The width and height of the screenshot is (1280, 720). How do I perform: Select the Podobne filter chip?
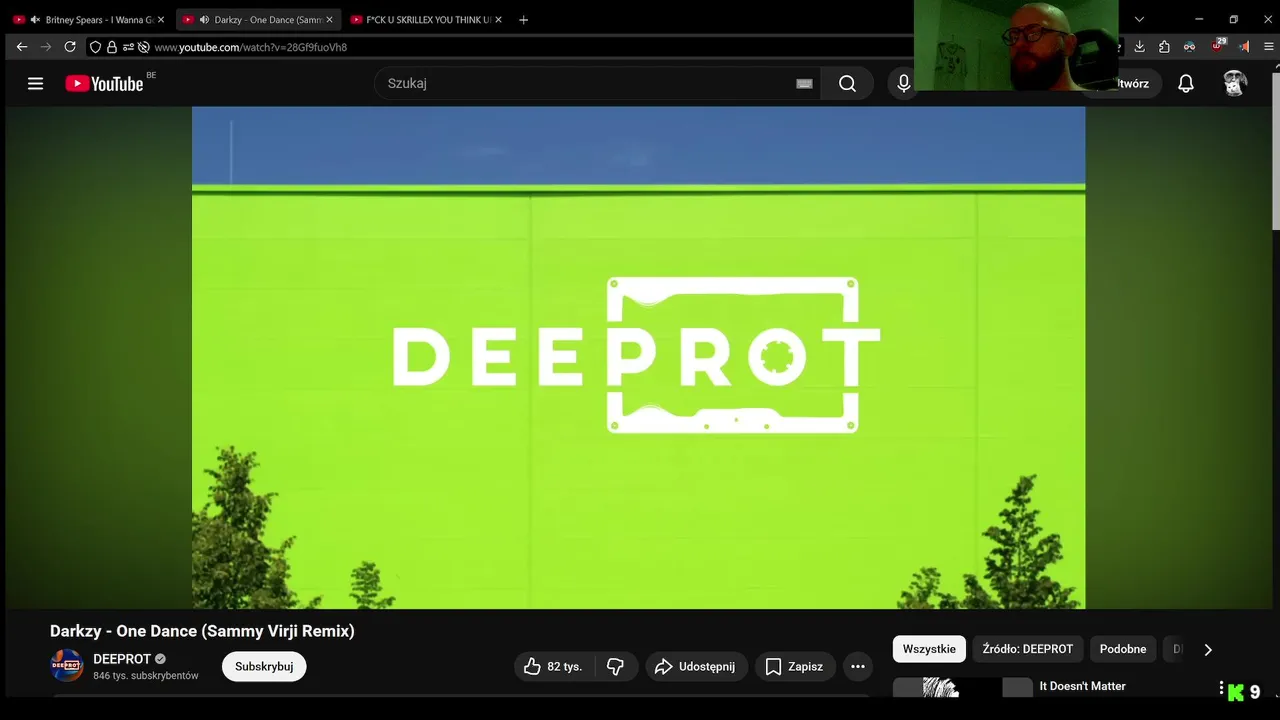tap(1123, 649)
